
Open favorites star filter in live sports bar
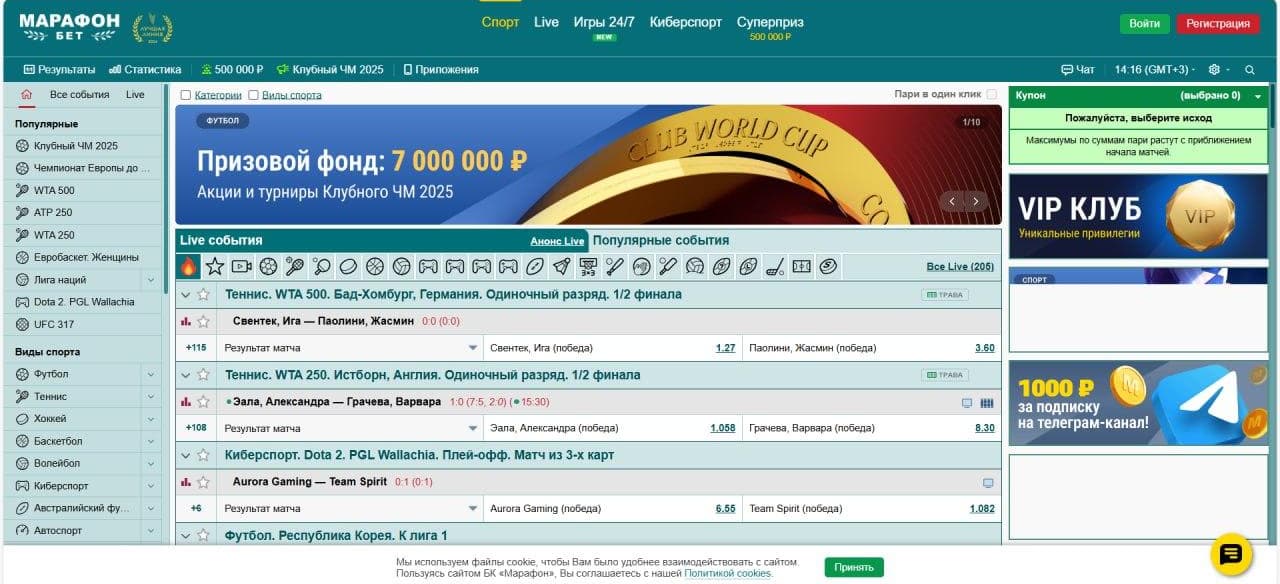[214, 267]
